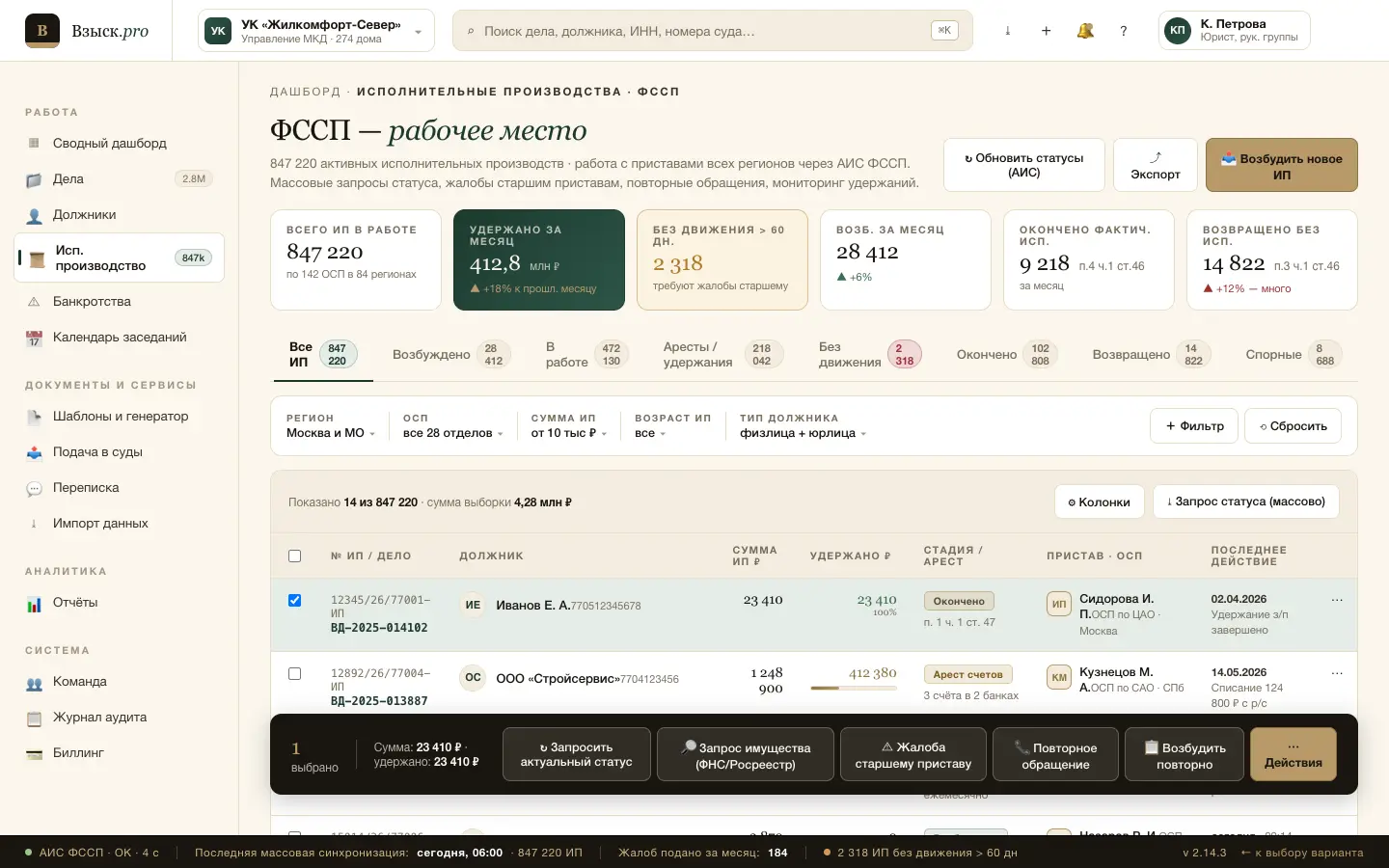
Task: Open Биллинг in sidebar
Action: pos(120,752)
